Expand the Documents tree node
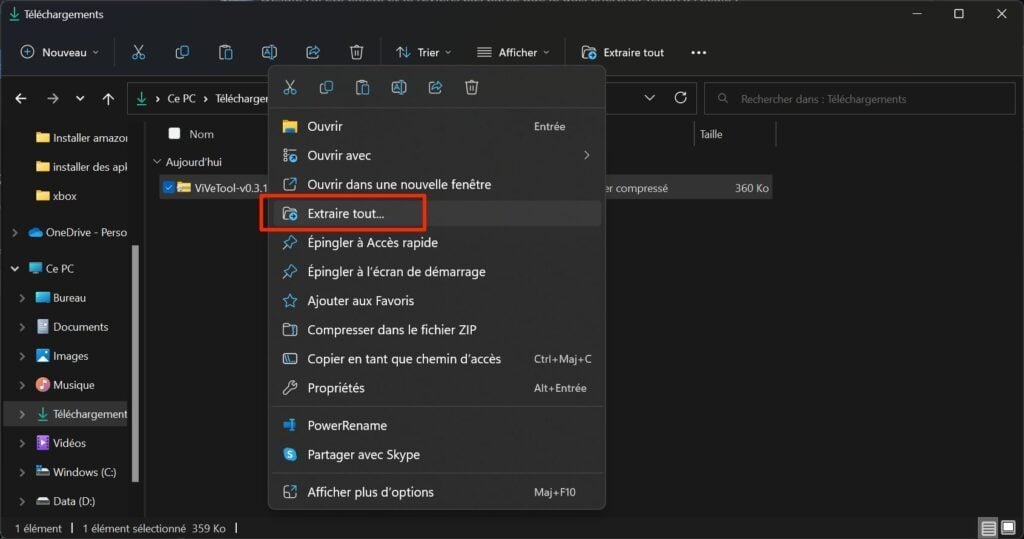Image resolution: width=1024 pixels, height=539 pixels. tap(22, 327)
